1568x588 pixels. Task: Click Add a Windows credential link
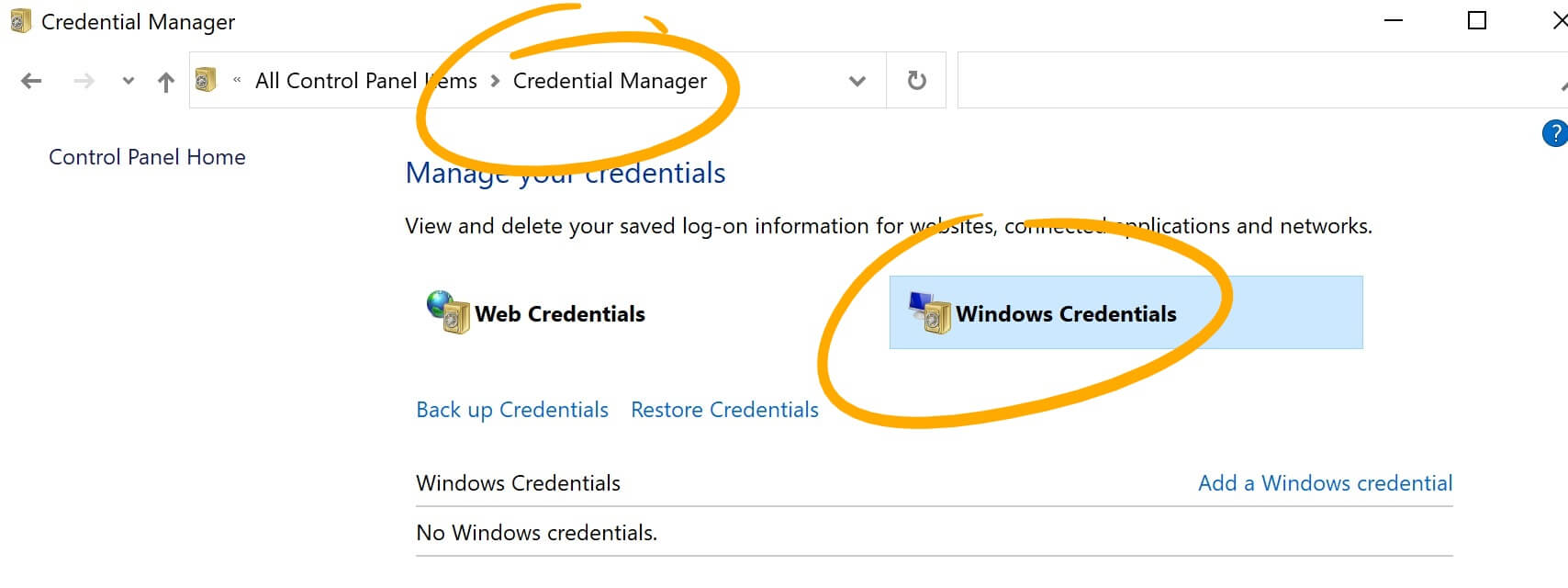click(x=1325, y=483)
